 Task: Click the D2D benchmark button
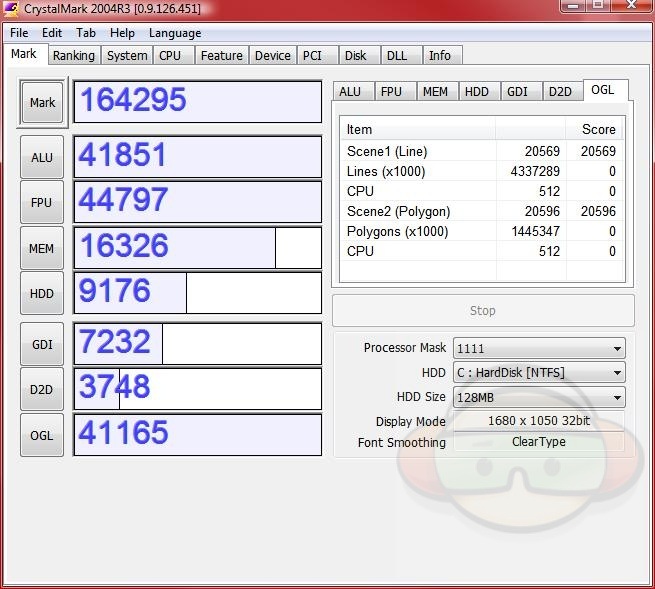[x=42, y=389]
